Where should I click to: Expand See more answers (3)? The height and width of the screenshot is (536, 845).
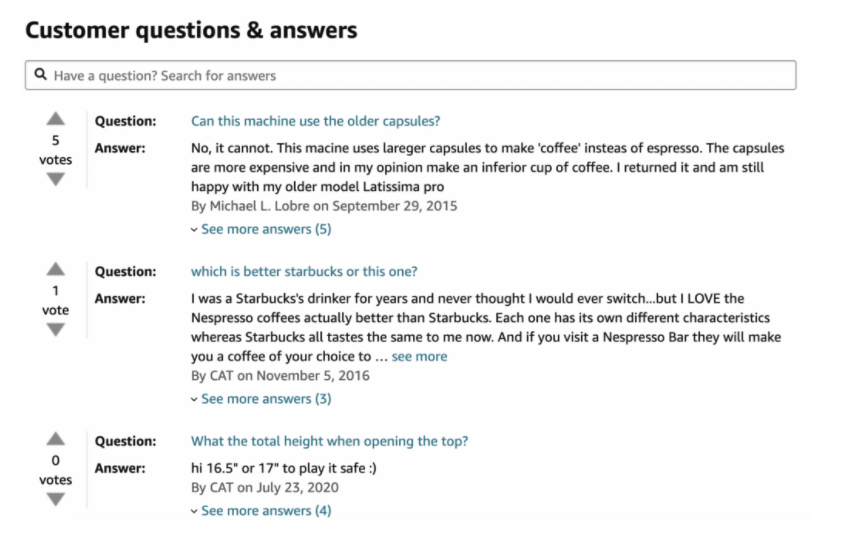point(266,399)
